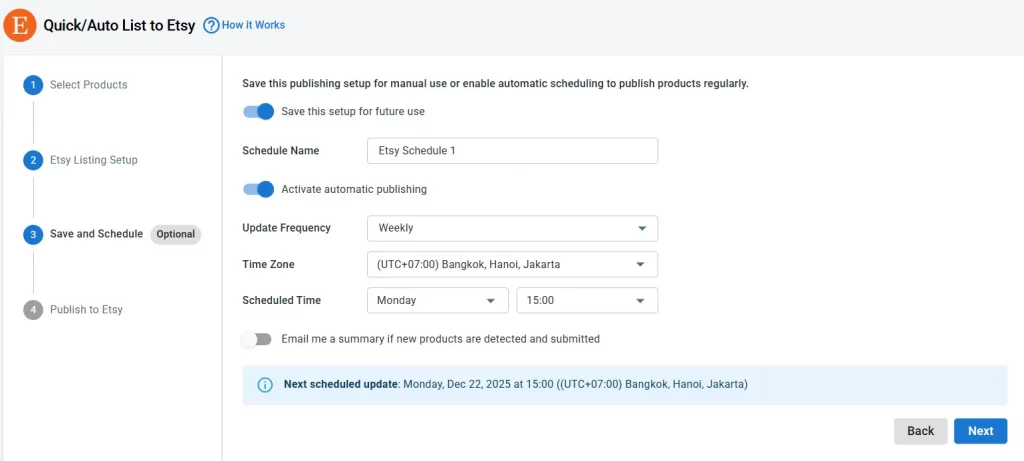This screenshot has height=461, width=1024.
Task: Click the step 1 circle icon
Action: coord(33,85)
